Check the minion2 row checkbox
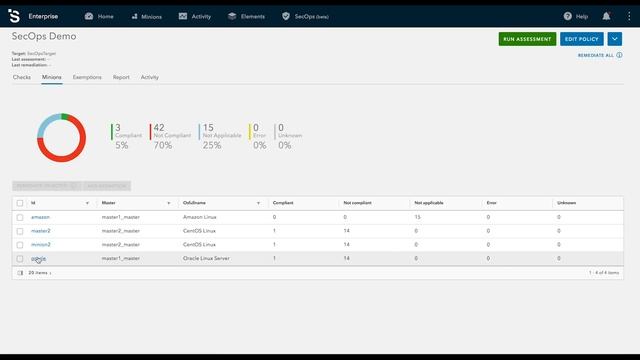The height and width of the screenshot is (360, 640). coord(20,245)
